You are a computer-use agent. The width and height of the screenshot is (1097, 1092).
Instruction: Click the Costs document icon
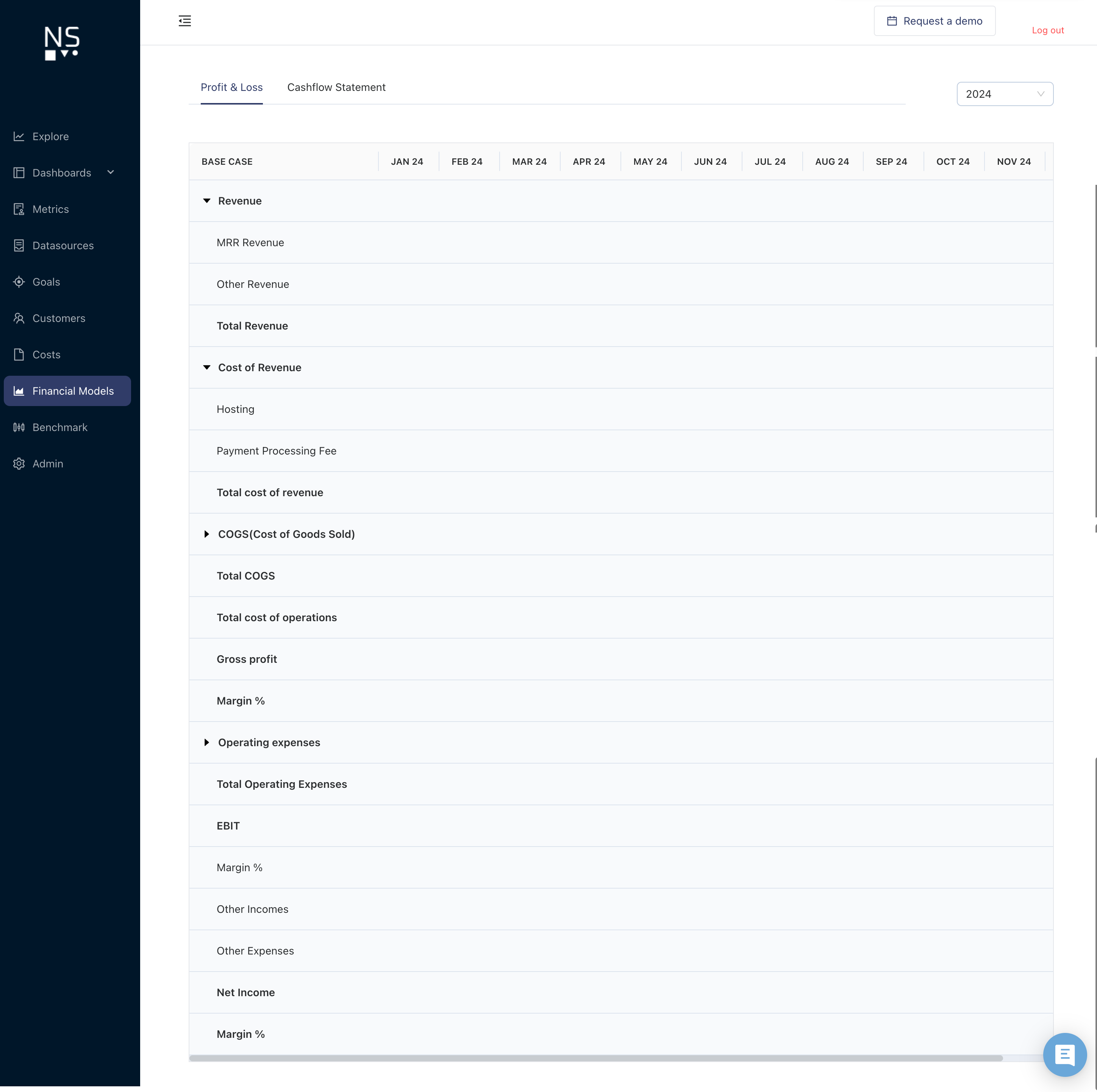(x=19, y=355)
